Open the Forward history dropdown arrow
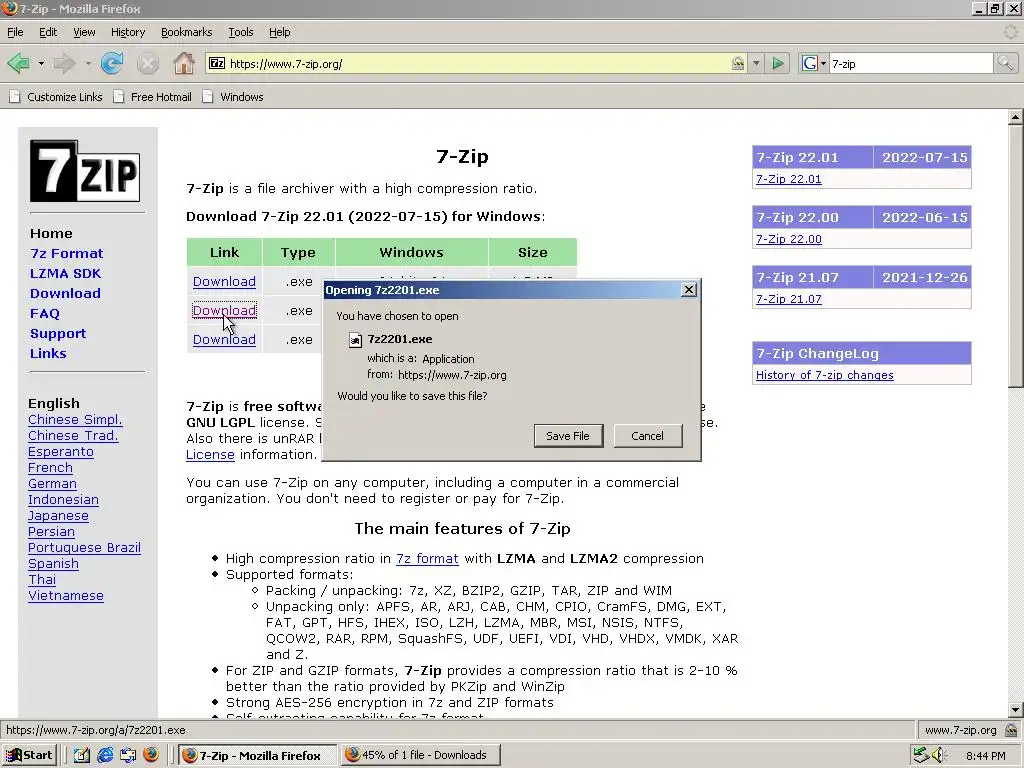 [x=88, y=64]
